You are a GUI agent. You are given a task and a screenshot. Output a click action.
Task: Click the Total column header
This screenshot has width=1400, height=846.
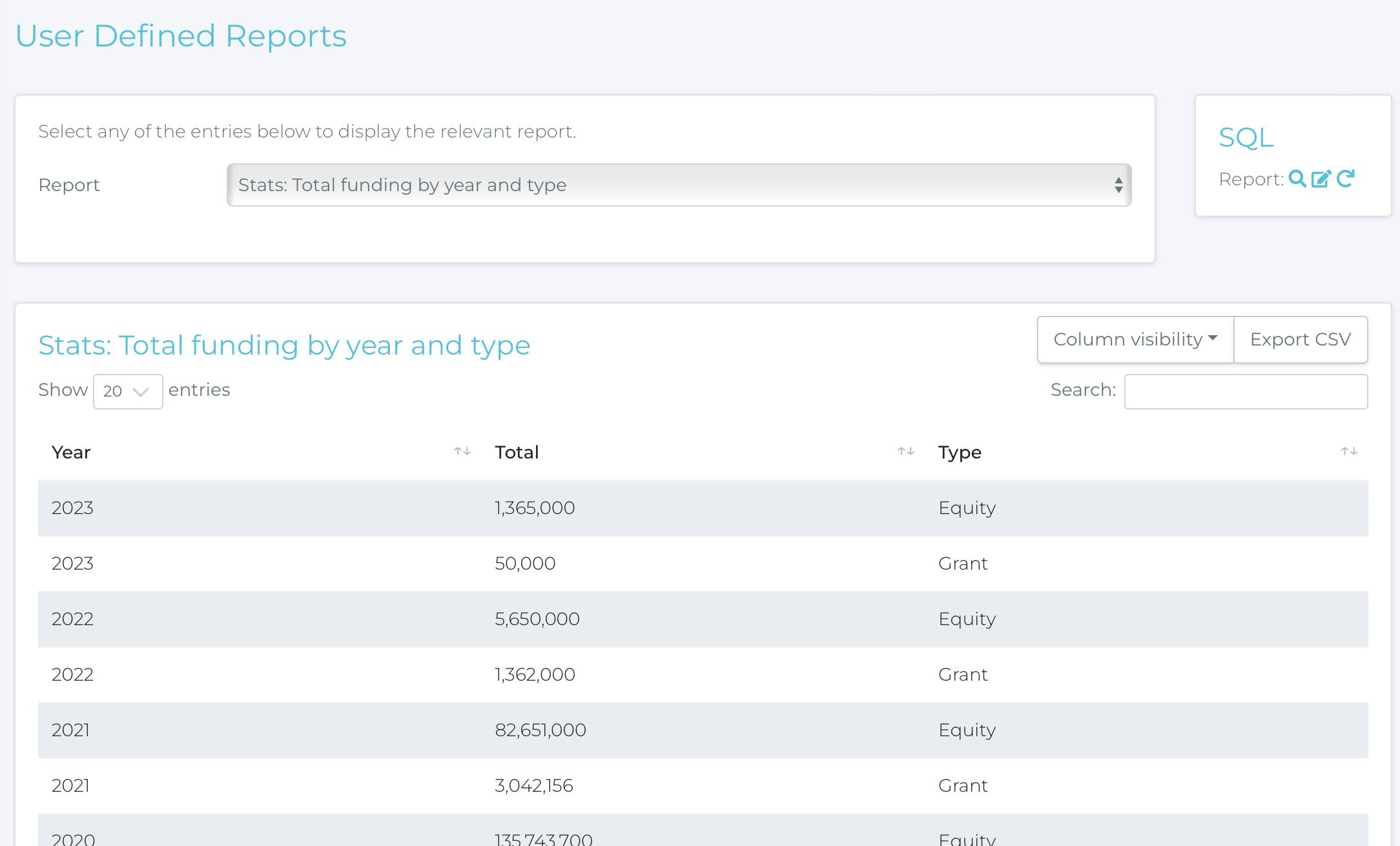coord(517,452)
